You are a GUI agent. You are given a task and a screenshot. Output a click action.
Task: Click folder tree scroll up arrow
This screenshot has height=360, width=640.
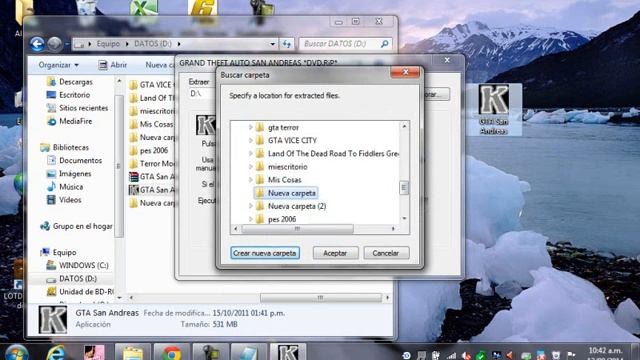tap(404, 126)
